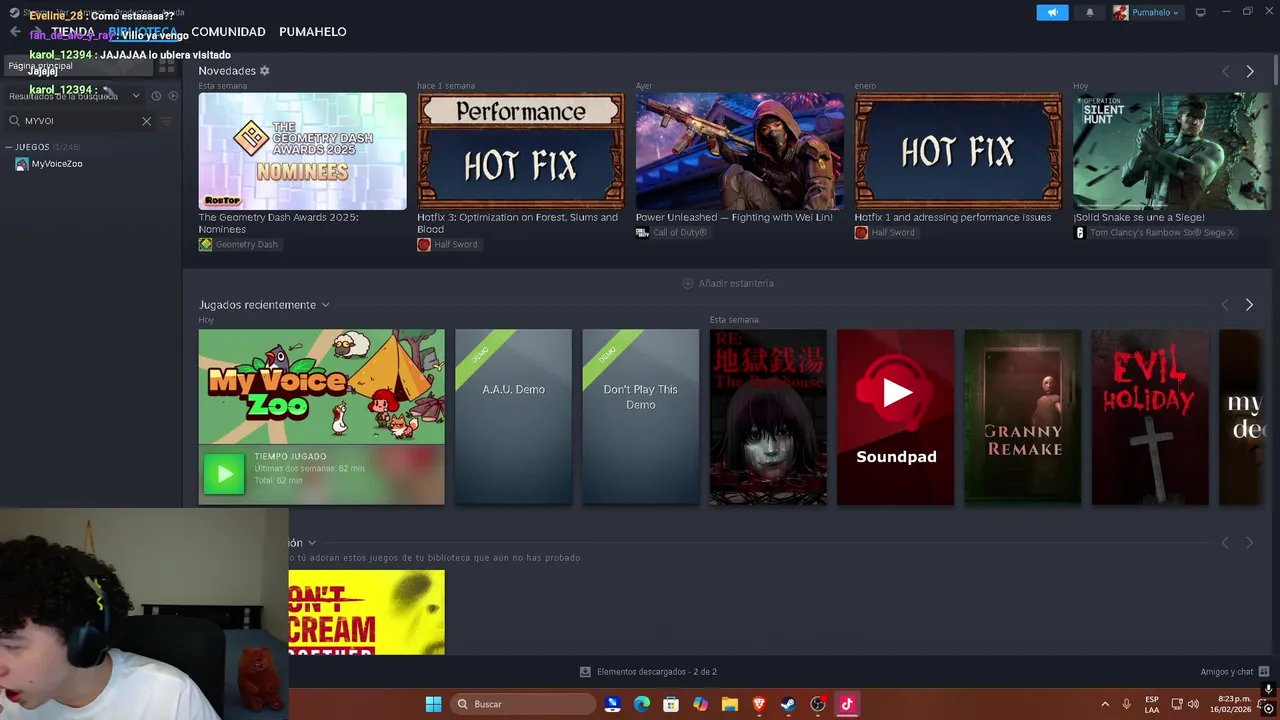
Task: Open Don't Play This Demo tile
Action: (641, 417)
